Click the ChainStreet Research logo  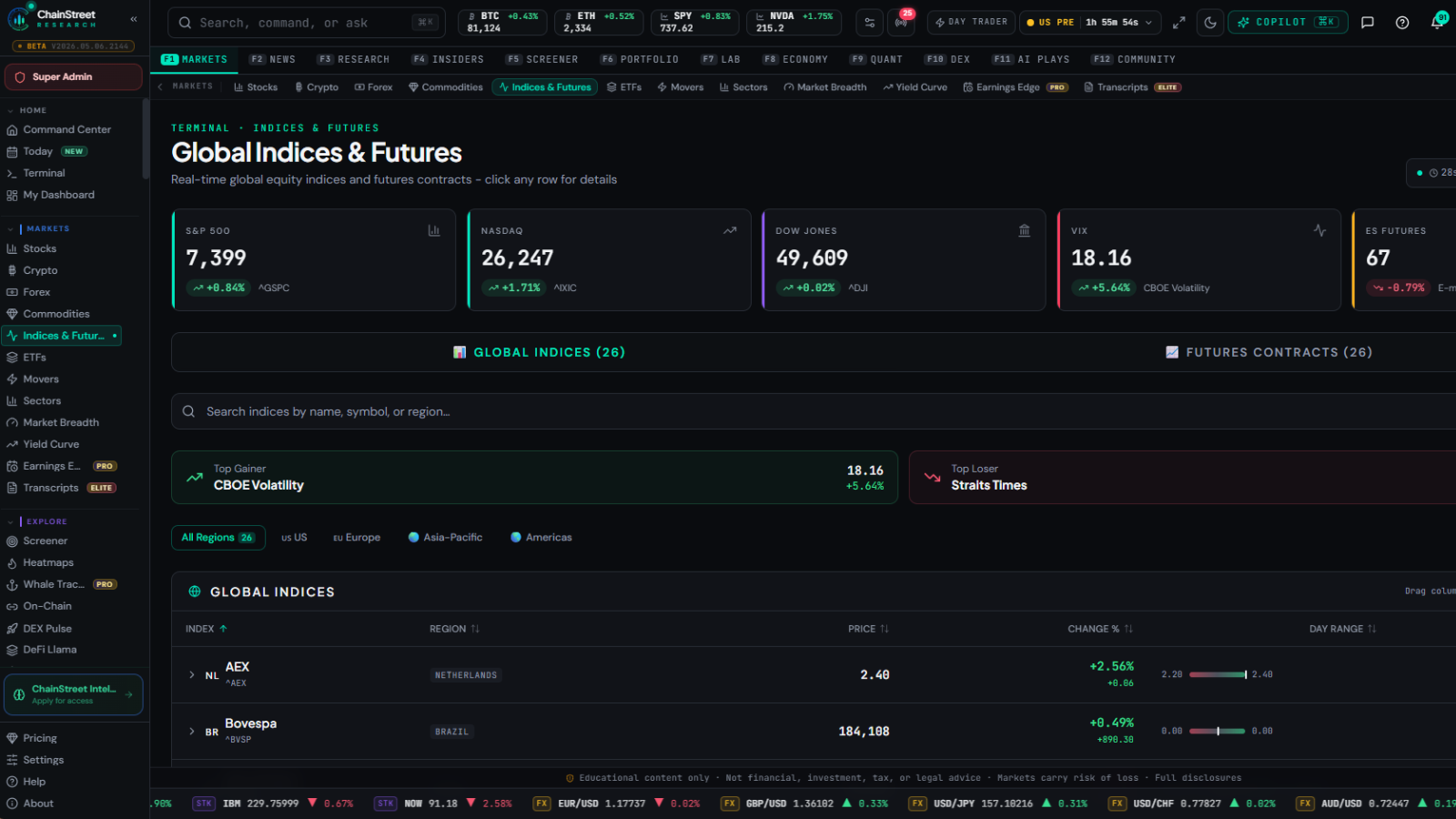[x=53, y=19]
